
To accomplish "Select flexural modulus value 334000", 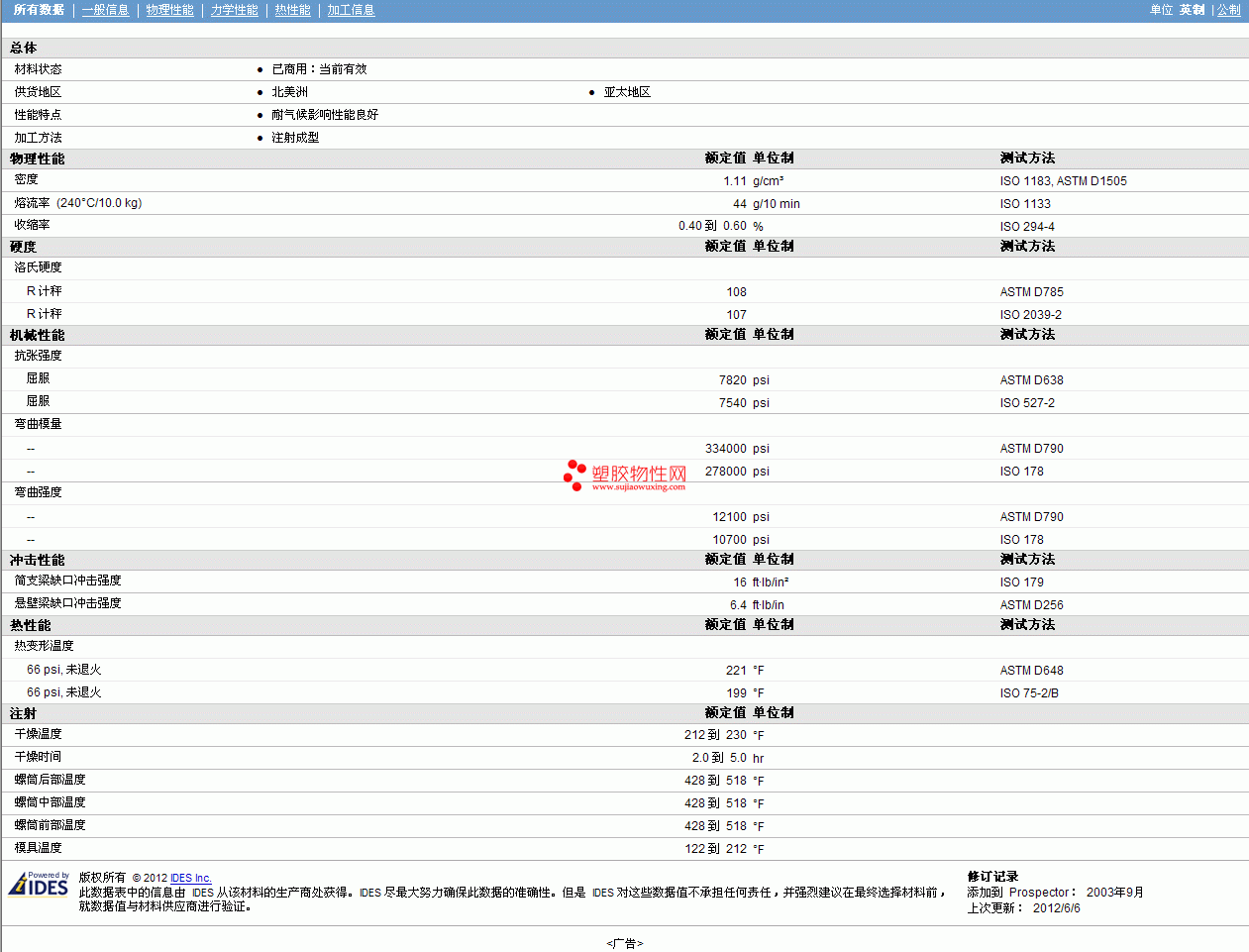I will tap(726, 449).
